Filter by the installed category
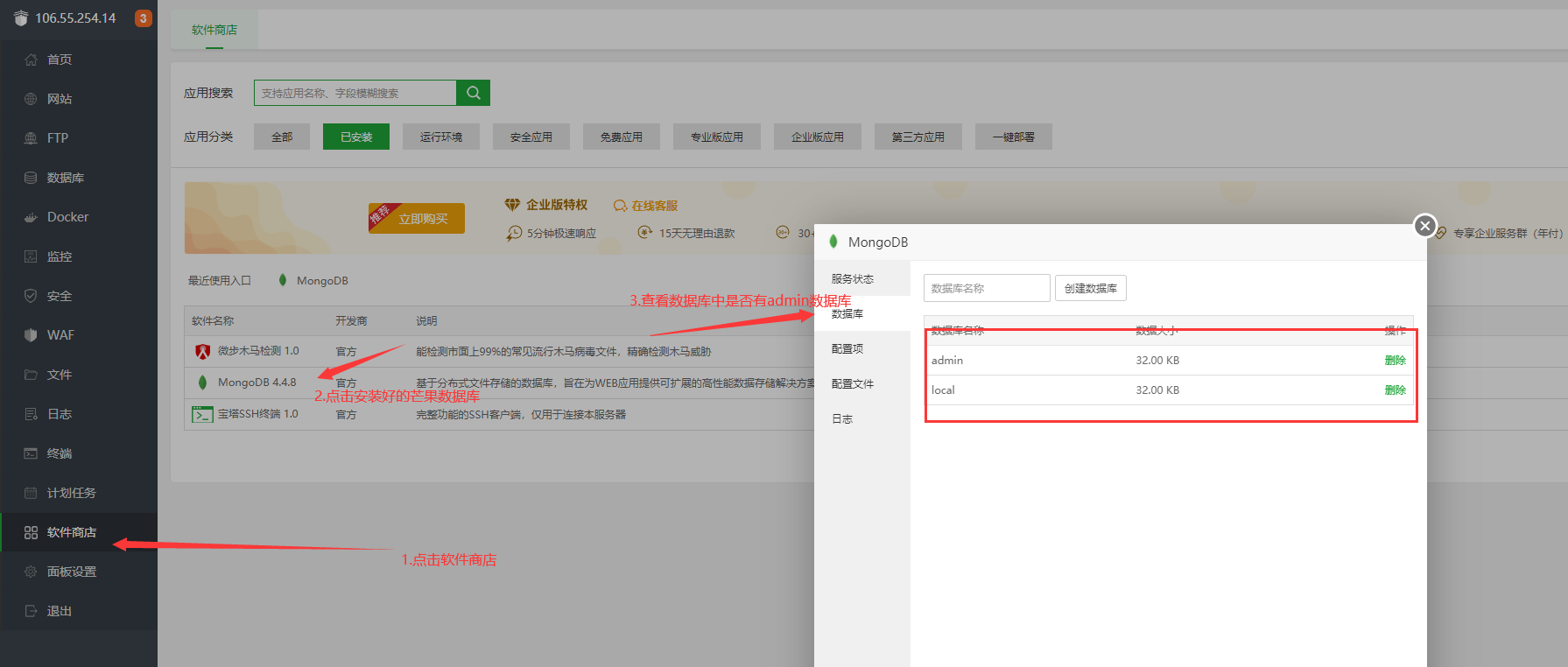The width and height of the screenshot is (1568, 667). (355, 137)
